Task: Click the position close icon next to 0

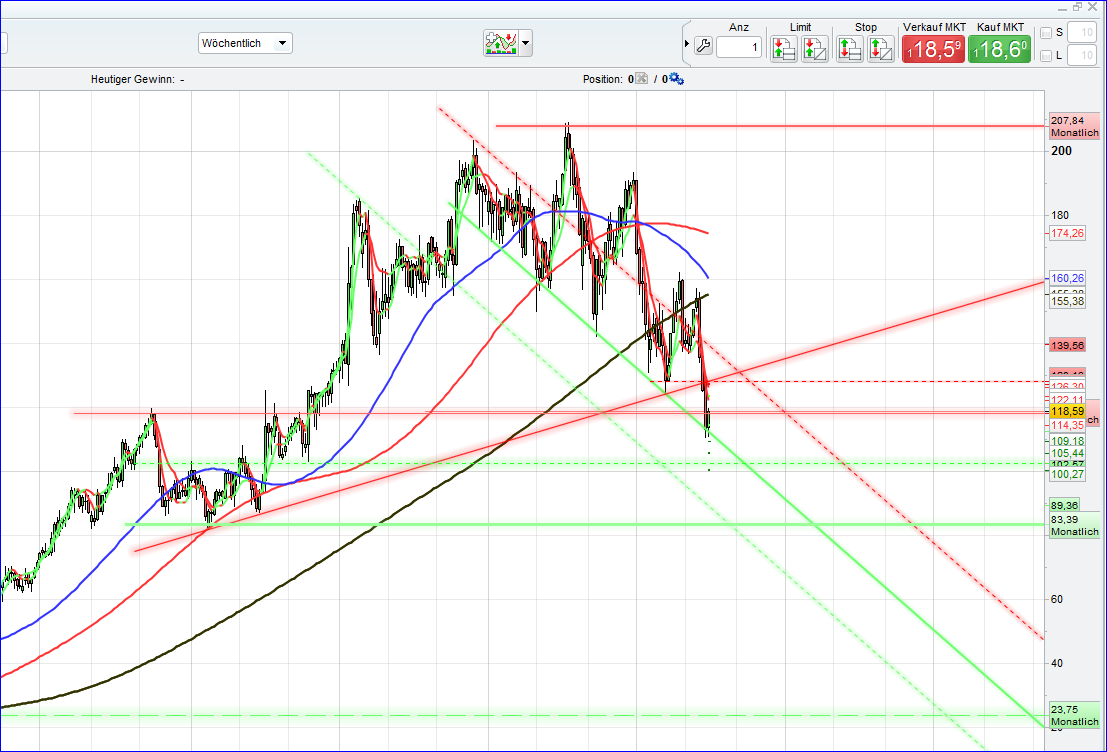Action: coord(641,78)
